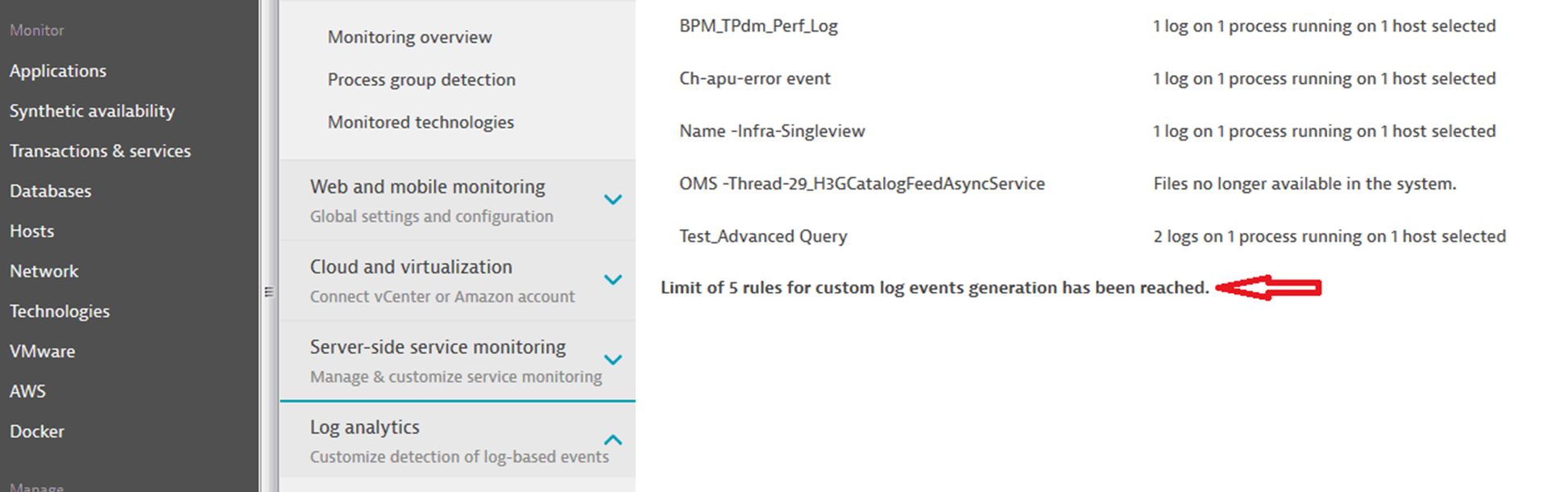Expand the Cloud and virtualization section
The height and width of the screenshot is (492, 1568).
pos(612,280)
